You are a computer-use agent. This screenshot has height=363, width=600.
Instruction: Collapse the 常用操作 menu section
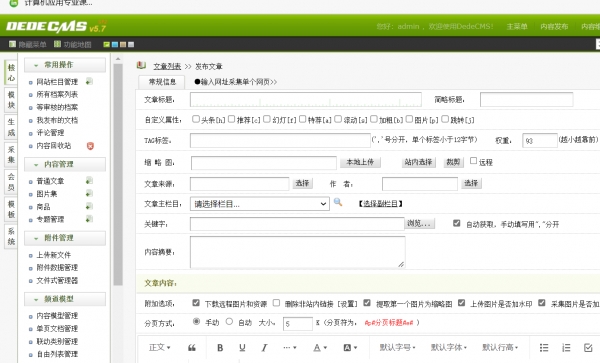(x=65, y=65)
